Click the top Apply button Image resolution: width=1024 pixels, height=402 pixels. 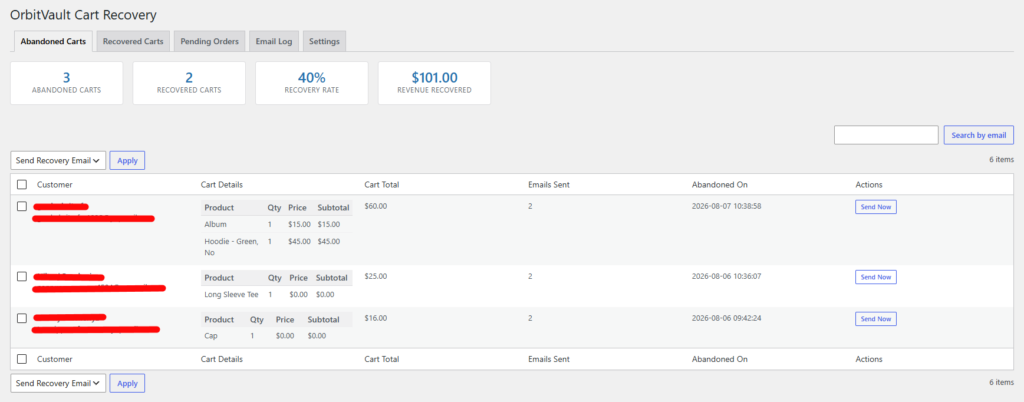(127, 160)
